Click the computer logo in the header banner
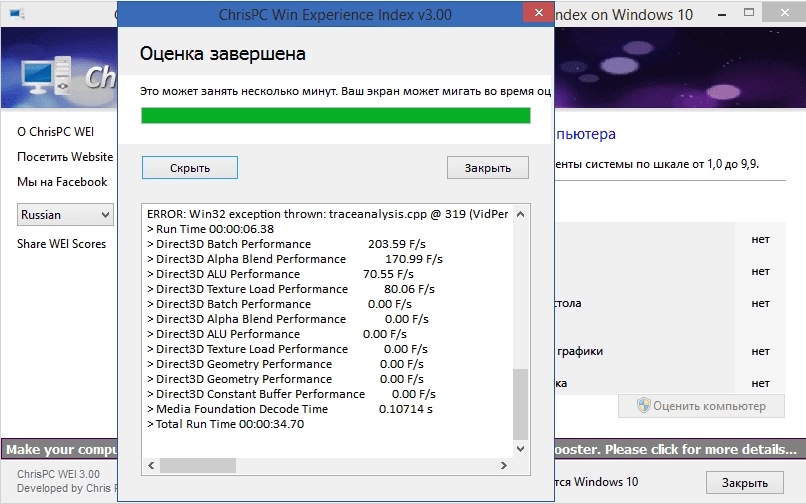Screen dimensions: 806x504 pyautogui.click(x=45, y=75)
